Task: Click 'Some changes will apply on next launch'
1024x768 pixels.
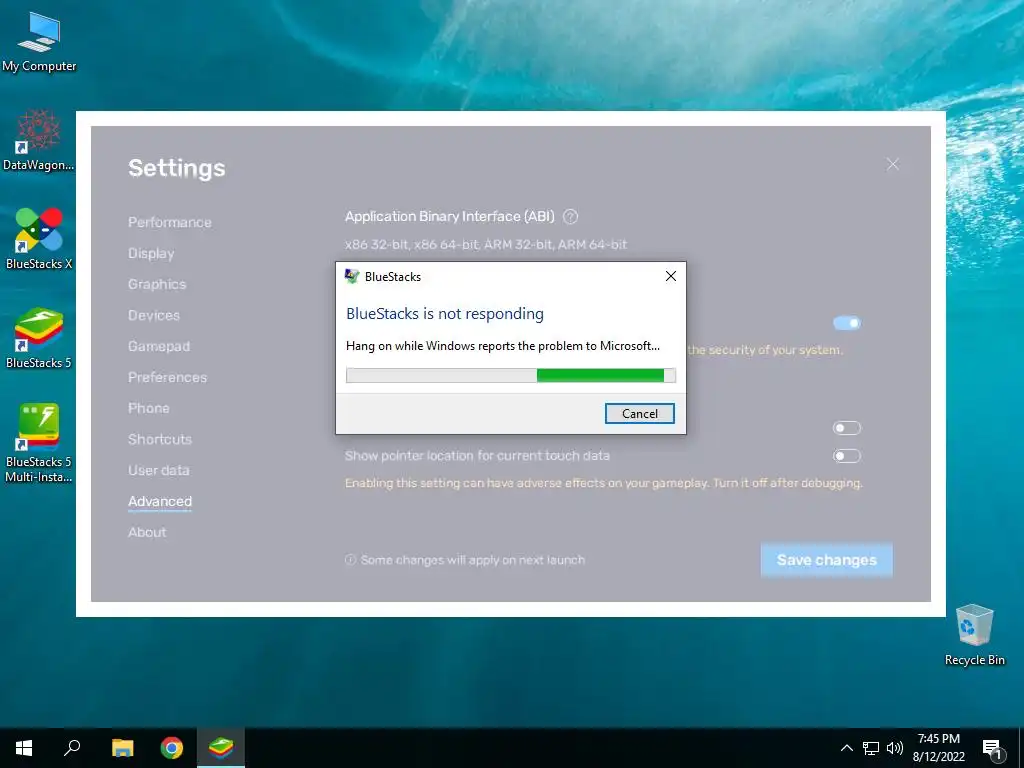Action: click(x=473, y=560)
